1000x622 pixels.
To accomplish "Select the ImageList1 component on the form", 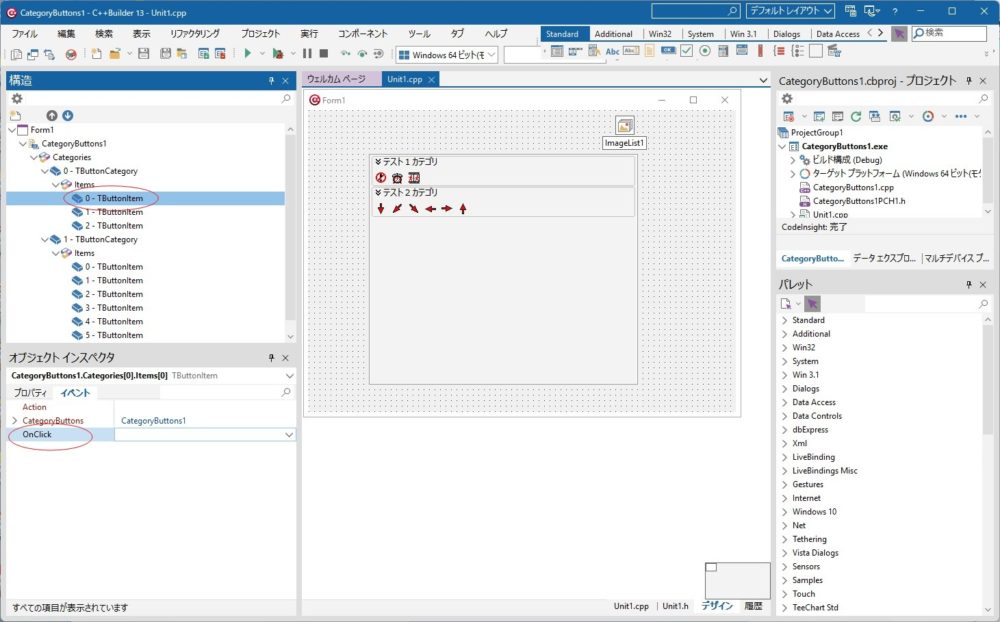I will [625, 126].
